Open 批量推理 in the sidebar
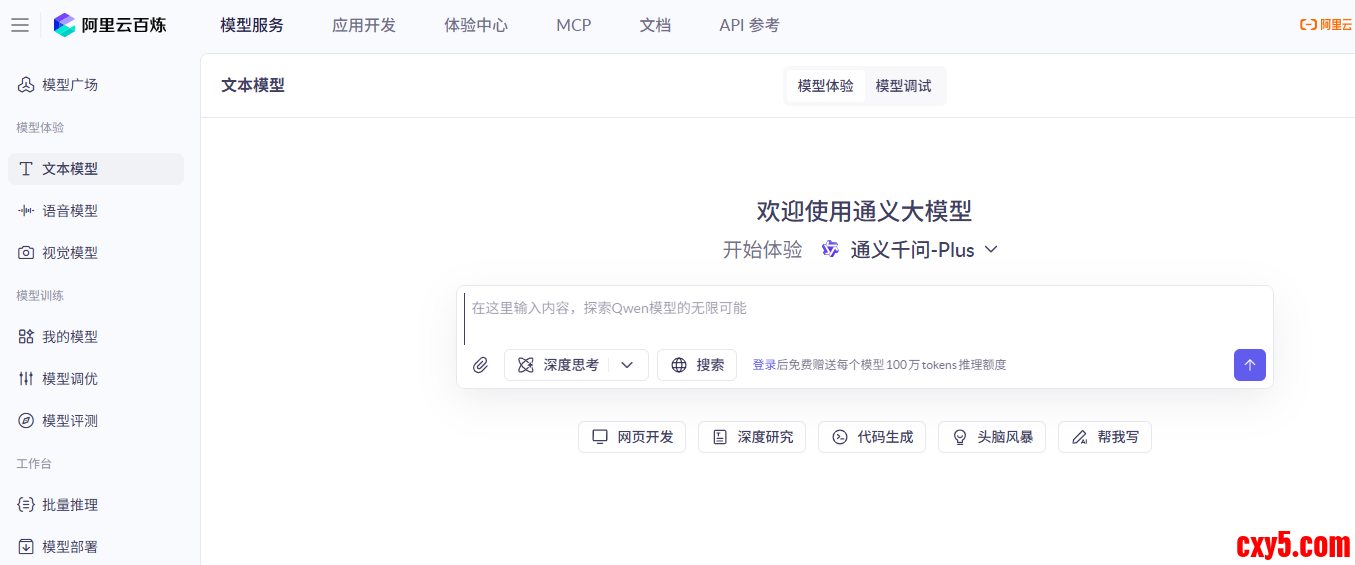Image resolution: width=1355 pixels, height=565 pixels. click(96, 505)
